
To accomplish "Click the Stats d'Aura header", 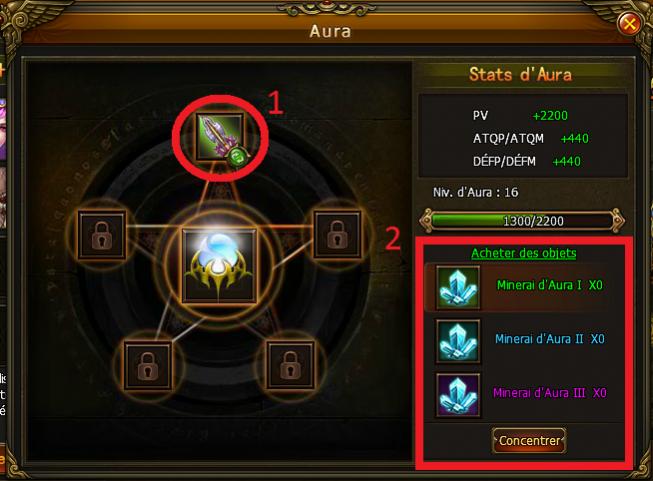I will tap(521, 75).
